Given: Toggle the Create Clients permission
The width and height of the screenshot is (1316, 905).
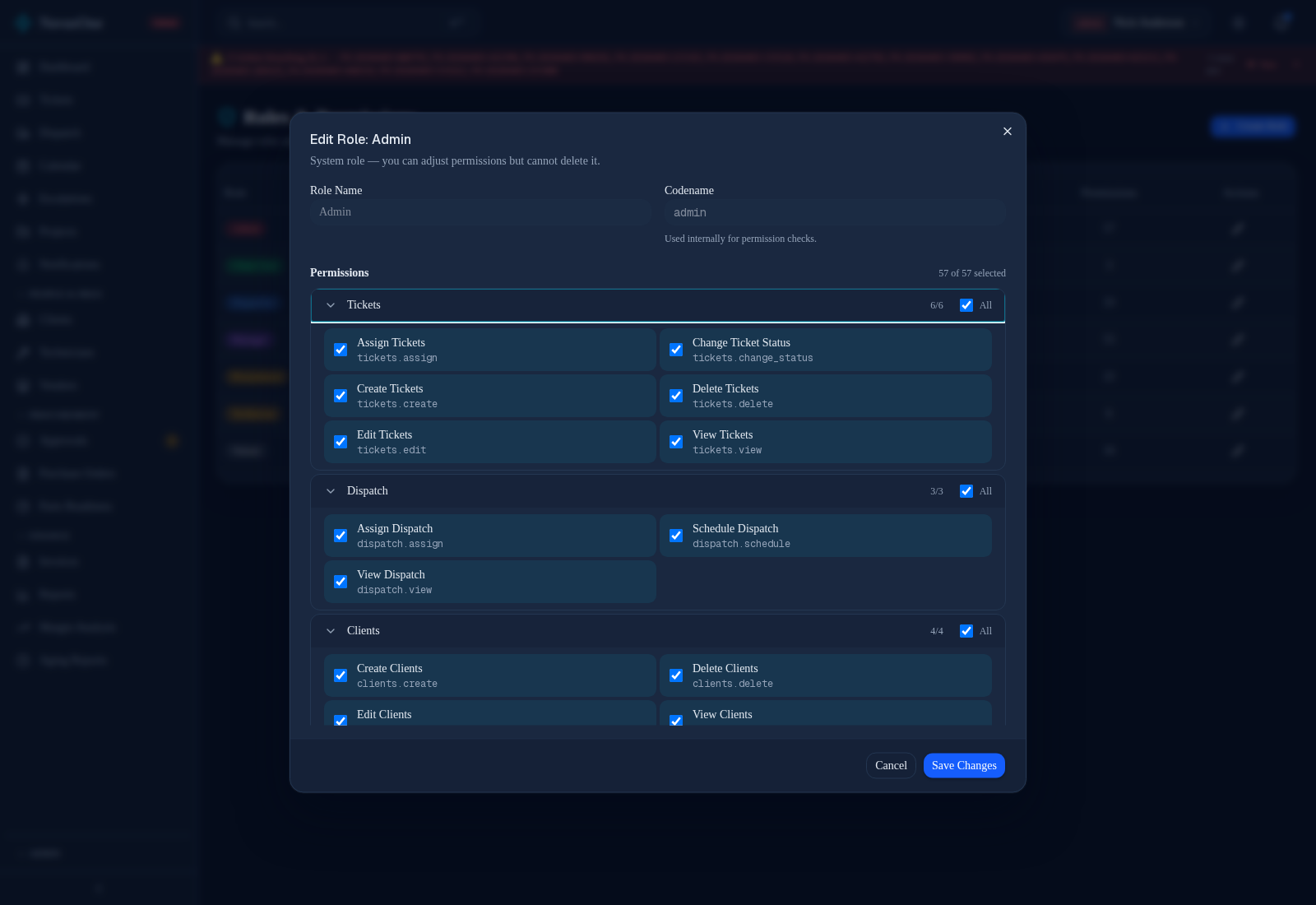Looking at the screenshot, I should click(341, 675).
